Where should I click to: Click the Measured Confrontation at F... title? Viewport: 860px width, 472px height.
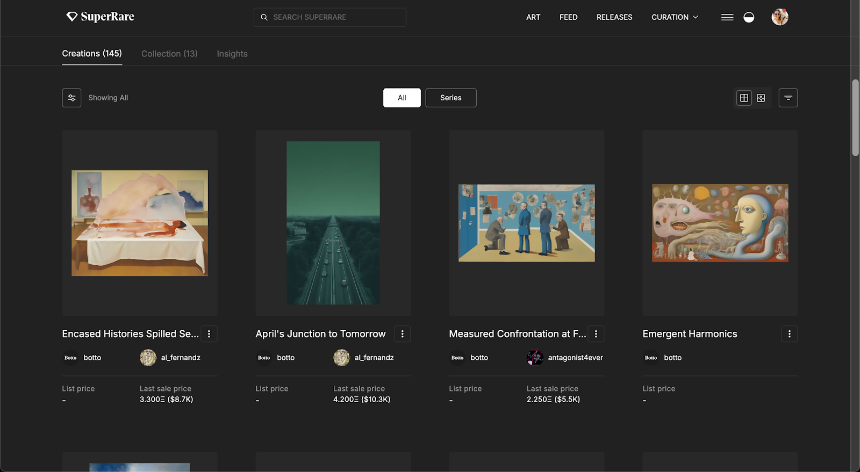point(517,334)
